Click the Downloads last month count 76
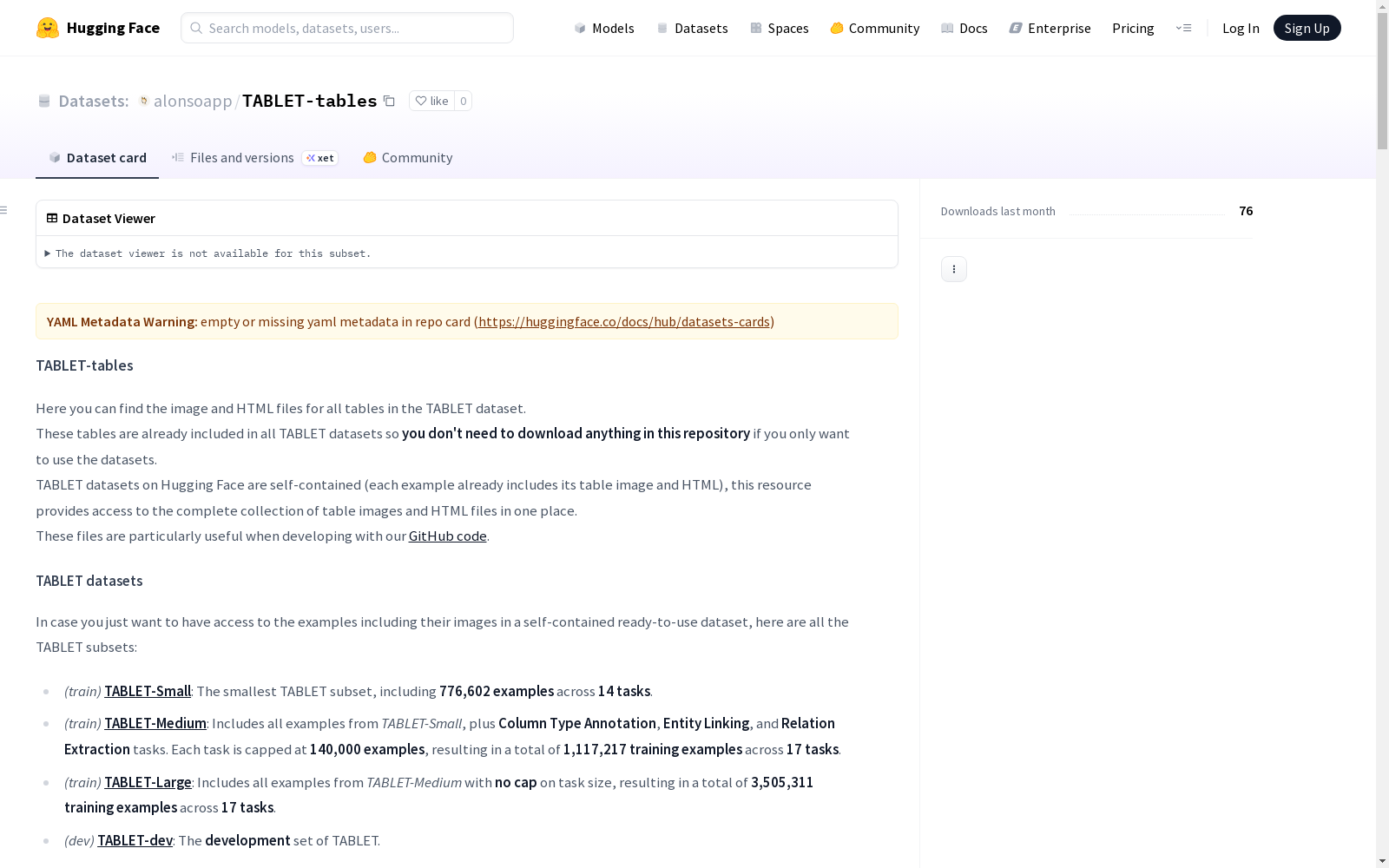Viewport: 1389px width, 868px height. (x=1246, y=211)
